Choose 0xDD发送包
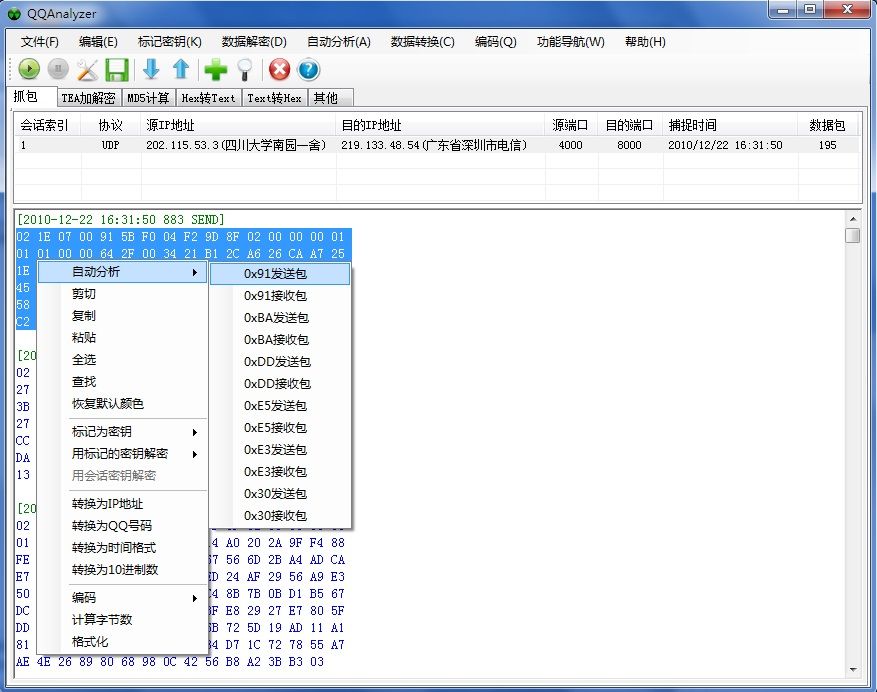877x692 pixels. point(280,362)
